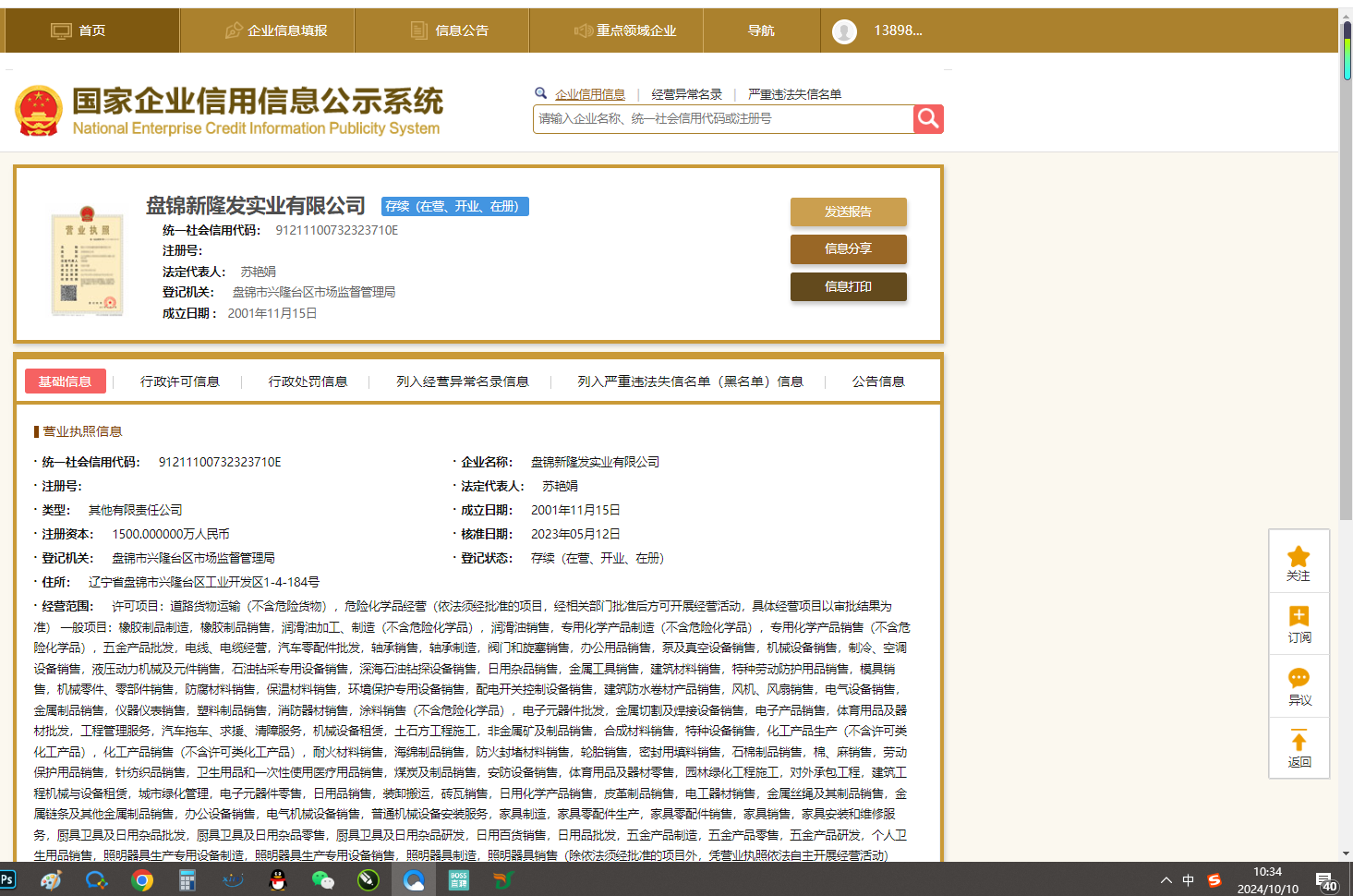Switch to the 公告信息 tab
This screenshot has width=1353, height=896.
point(878,381)
